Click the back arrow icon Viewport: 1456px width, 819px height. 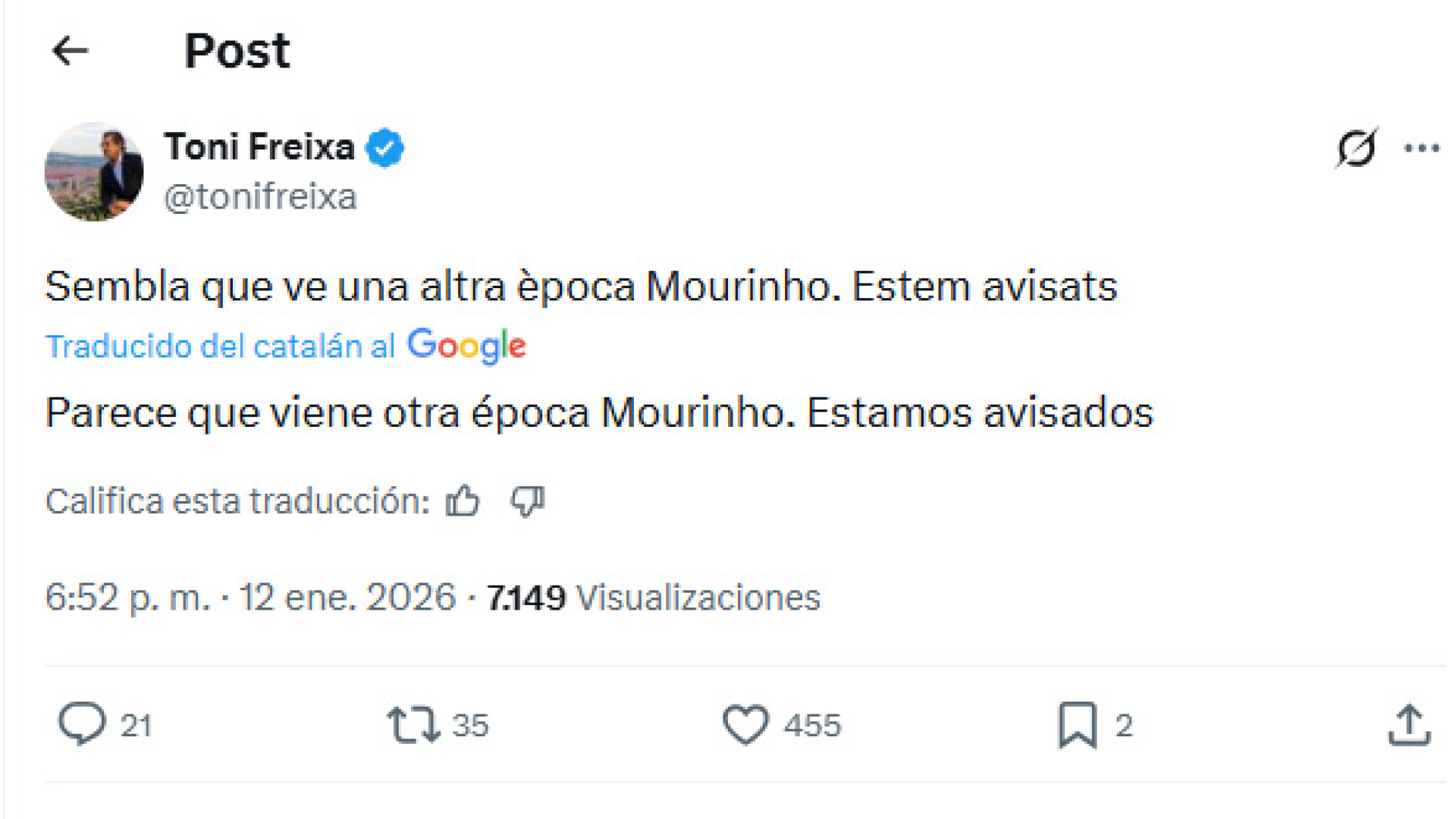coord(70,52)
